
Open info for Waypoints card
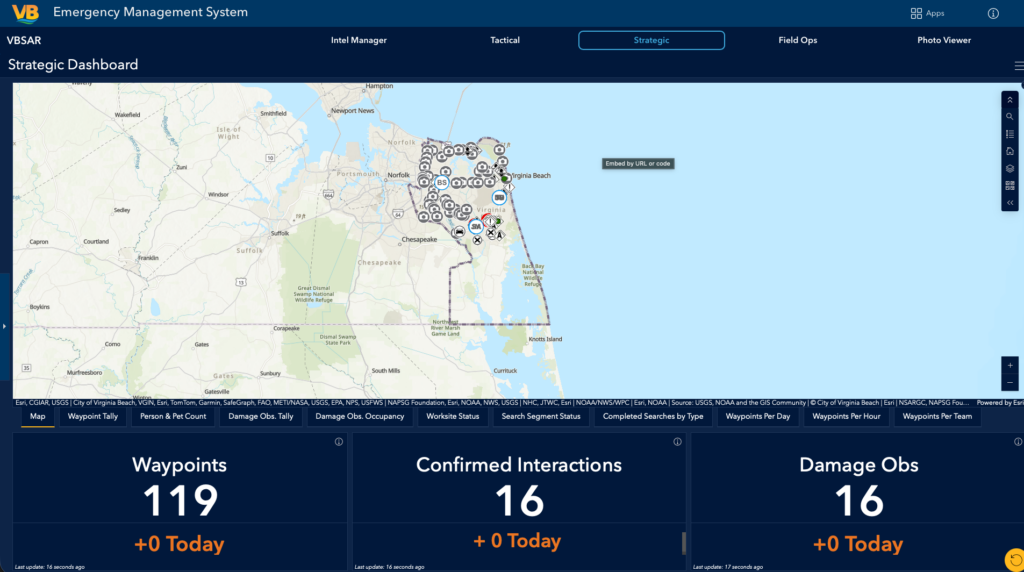338,442
